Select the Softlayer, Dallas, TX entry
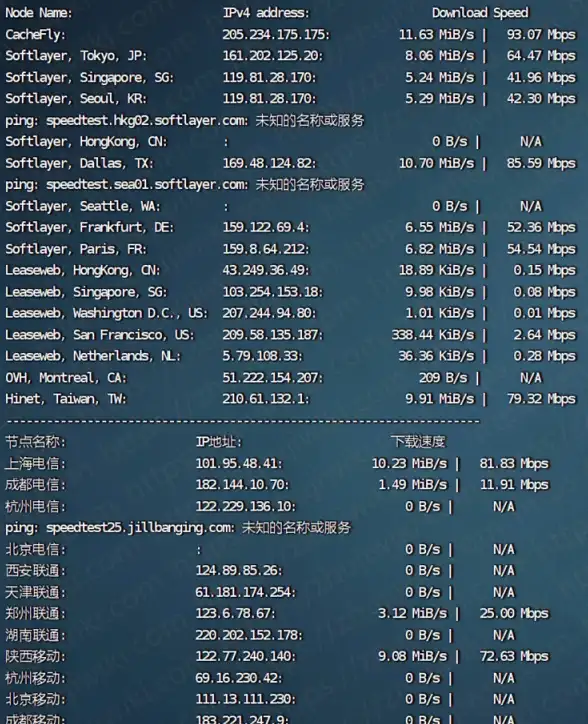588x724 pixels. pos(79,163)
